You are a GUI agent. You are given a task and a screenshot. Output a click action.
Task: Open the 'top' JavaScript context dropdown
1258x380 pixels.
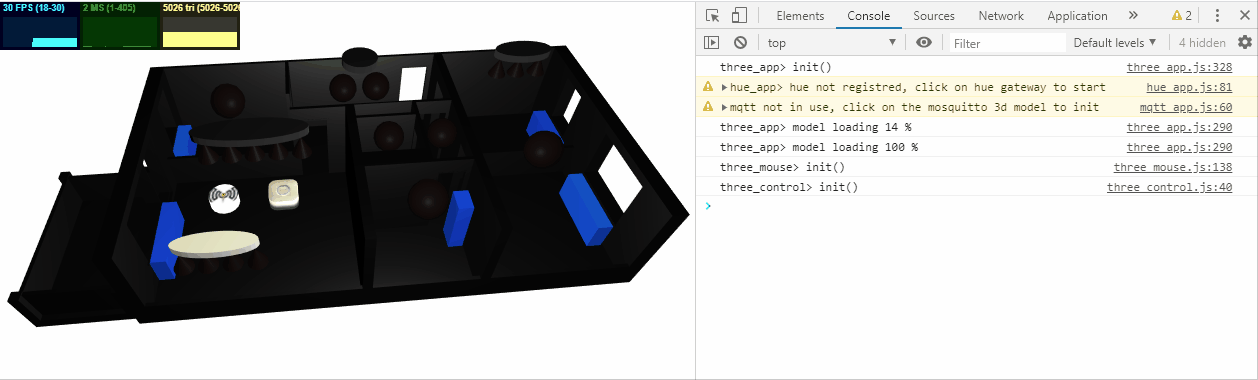point(831,43)
